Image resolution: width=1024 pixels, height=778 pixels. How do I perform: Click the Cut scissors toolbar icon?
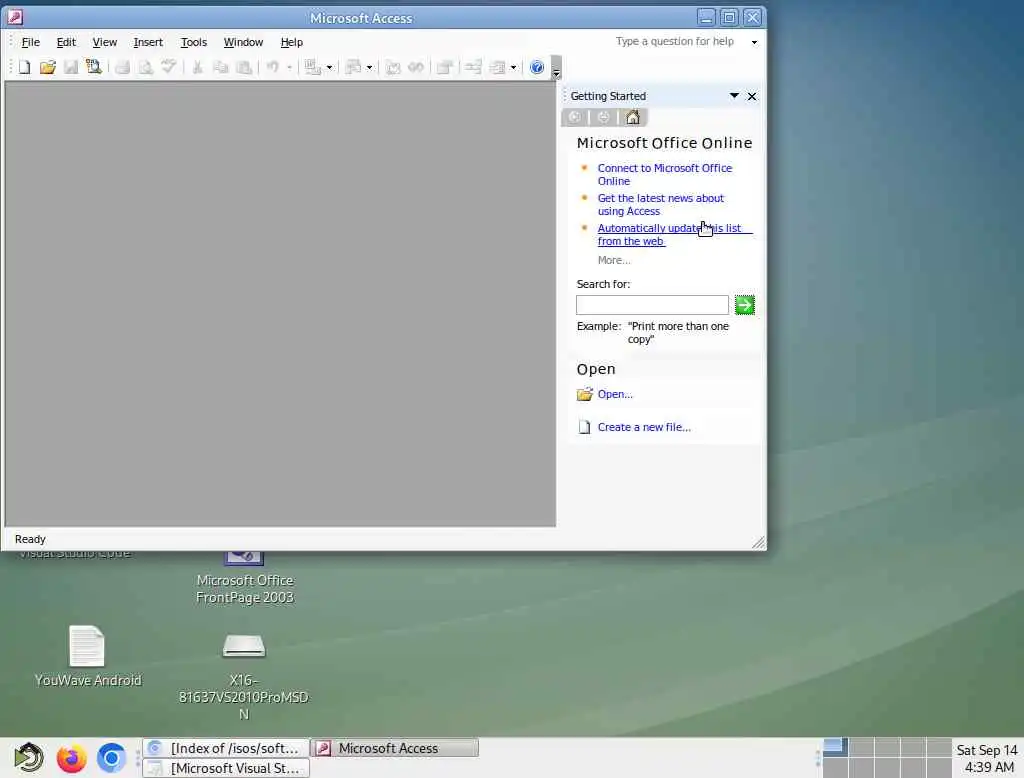197,67
